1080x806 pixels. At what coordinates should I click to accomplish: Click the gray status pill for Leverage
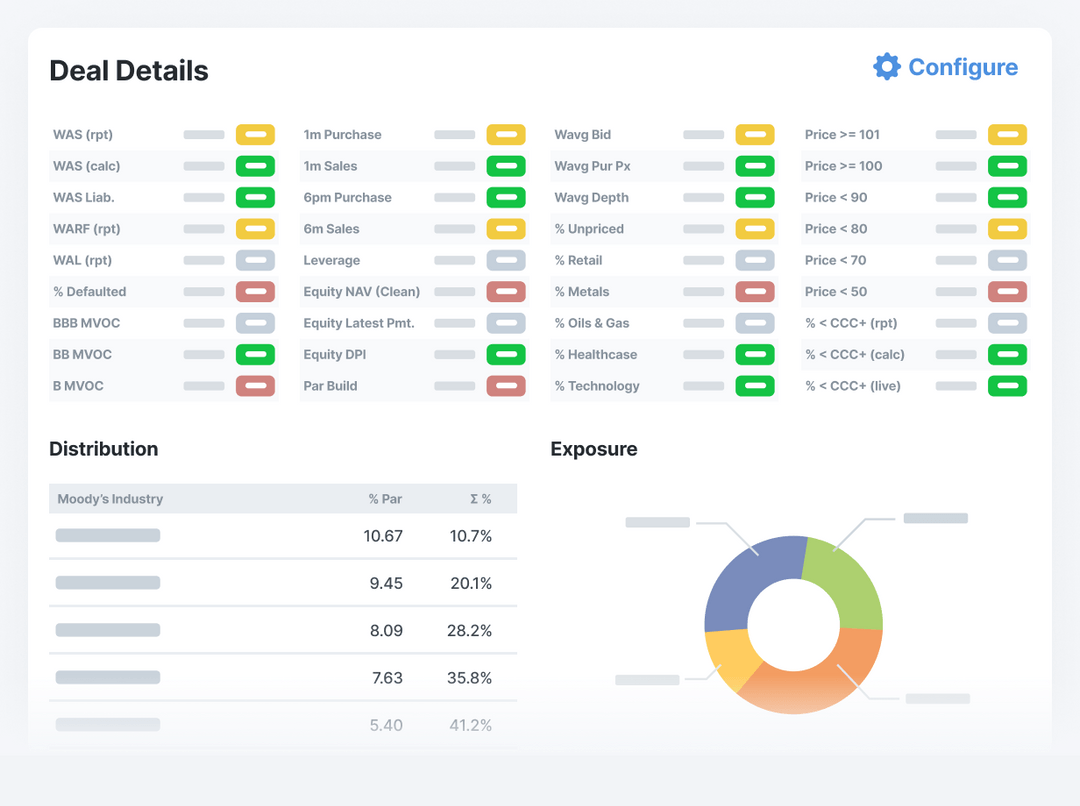506,260
